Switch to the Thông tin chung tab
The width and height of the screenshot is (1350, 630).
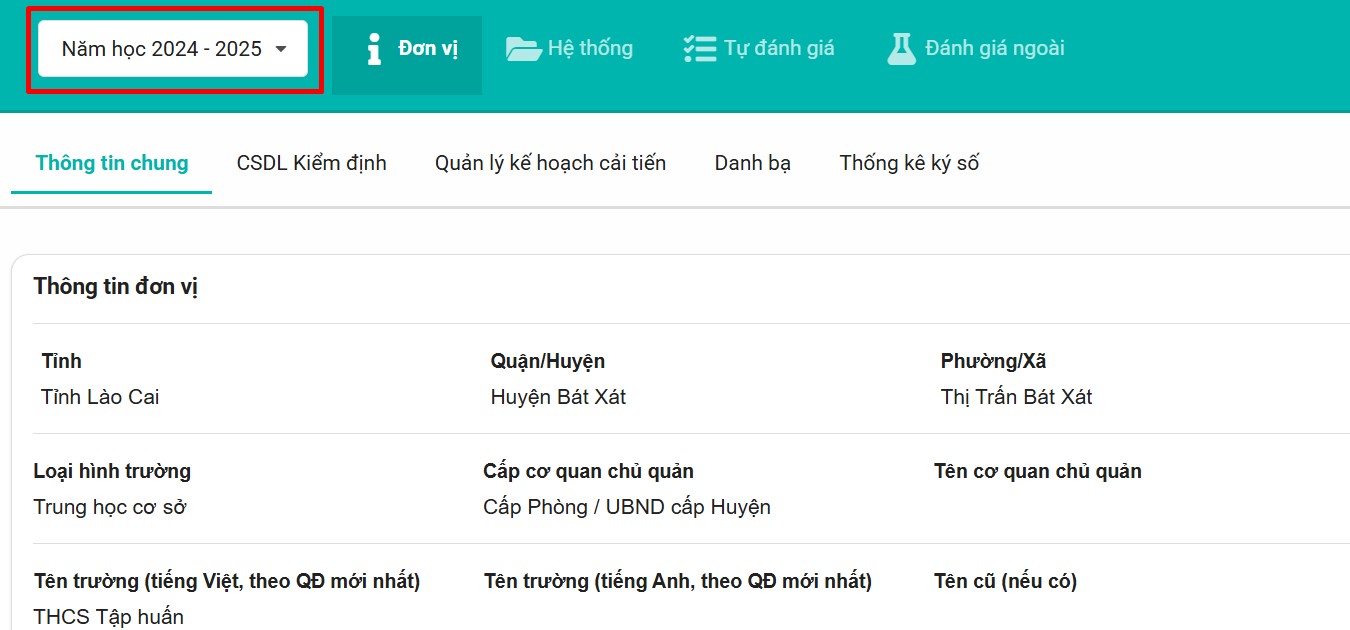click(x=112, y=163)
